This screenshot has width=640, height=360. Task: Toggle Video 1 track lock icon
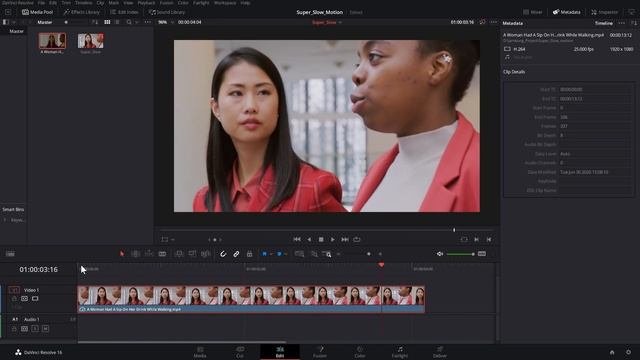(14, 299)
